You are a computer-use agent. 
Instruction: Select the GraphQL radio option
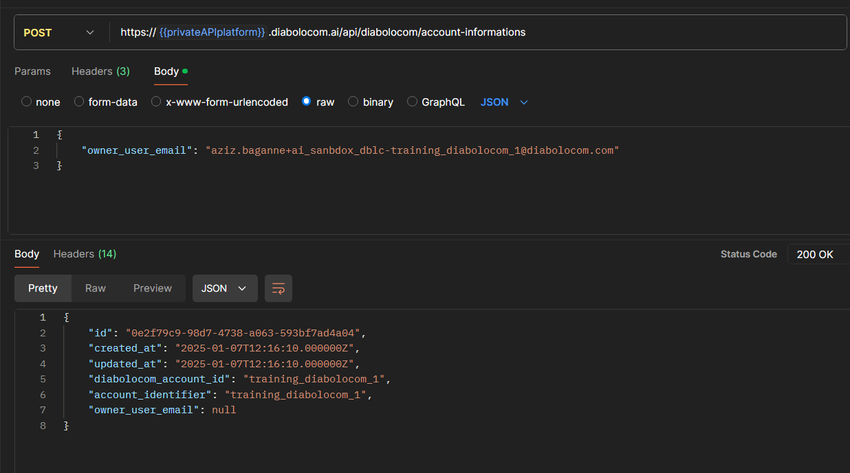point(413,102)
